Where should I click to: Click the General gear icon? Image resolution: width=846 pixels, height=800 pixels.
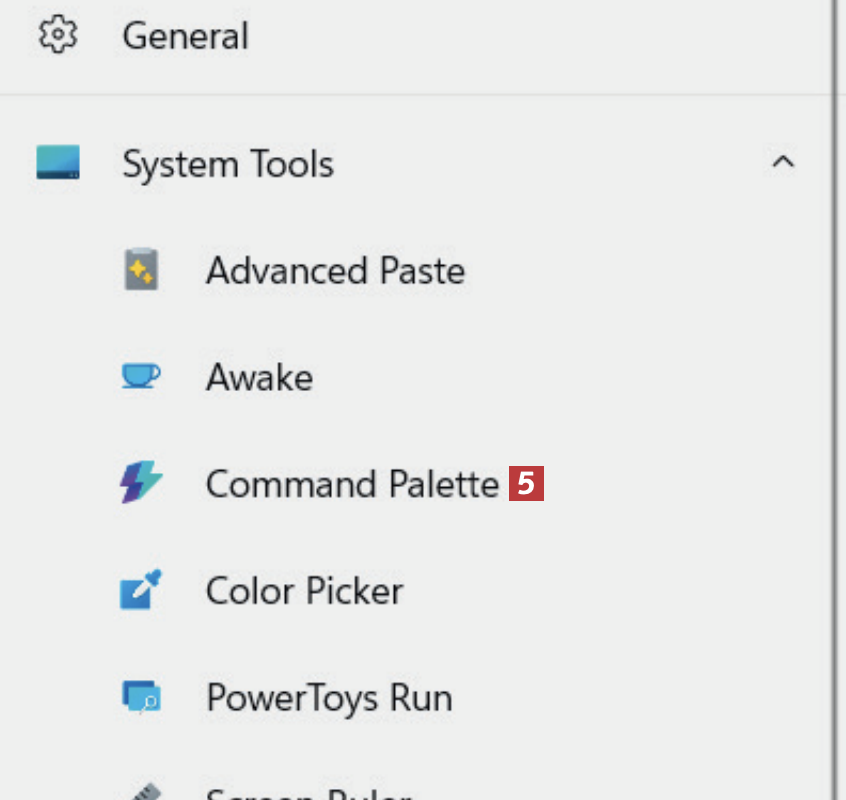click(x=58, y=36)
